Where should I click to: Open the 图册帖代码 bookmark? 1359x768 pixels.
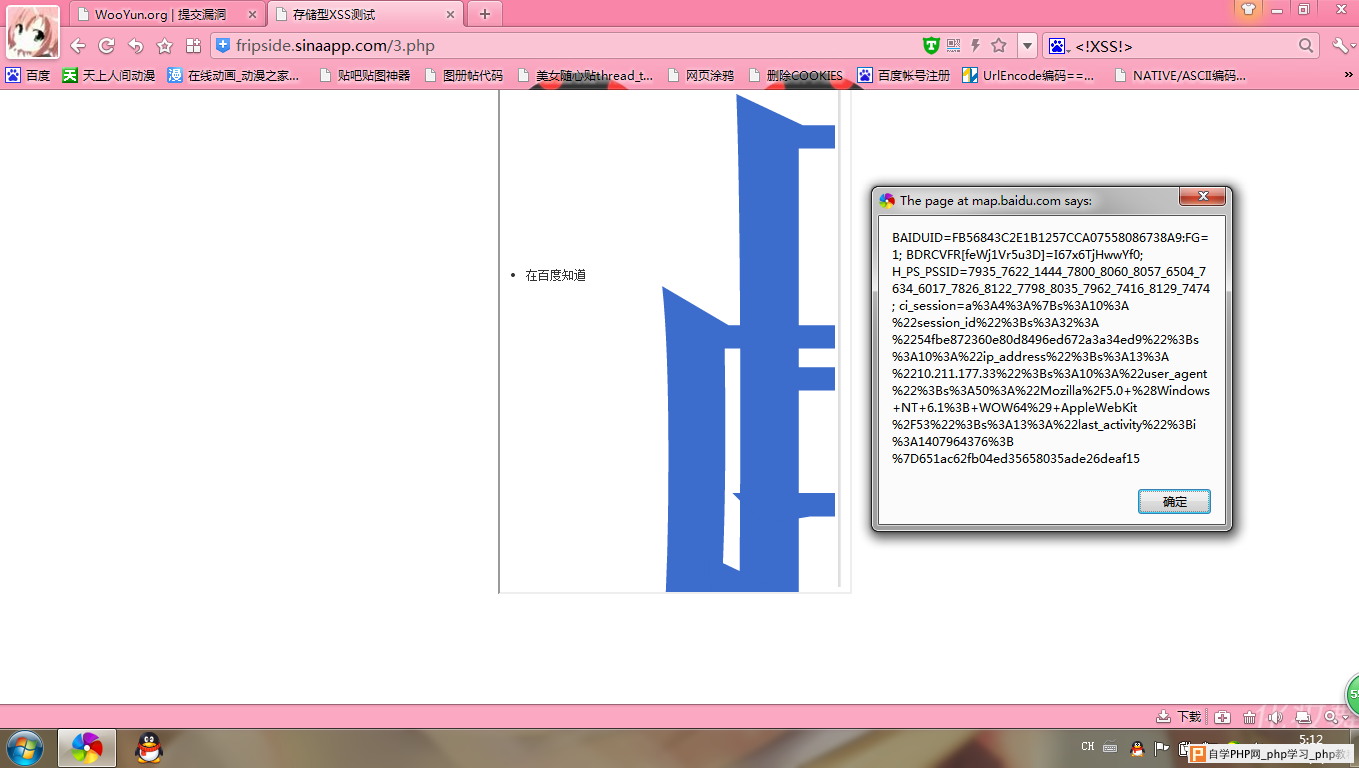[x=463, y=75]
